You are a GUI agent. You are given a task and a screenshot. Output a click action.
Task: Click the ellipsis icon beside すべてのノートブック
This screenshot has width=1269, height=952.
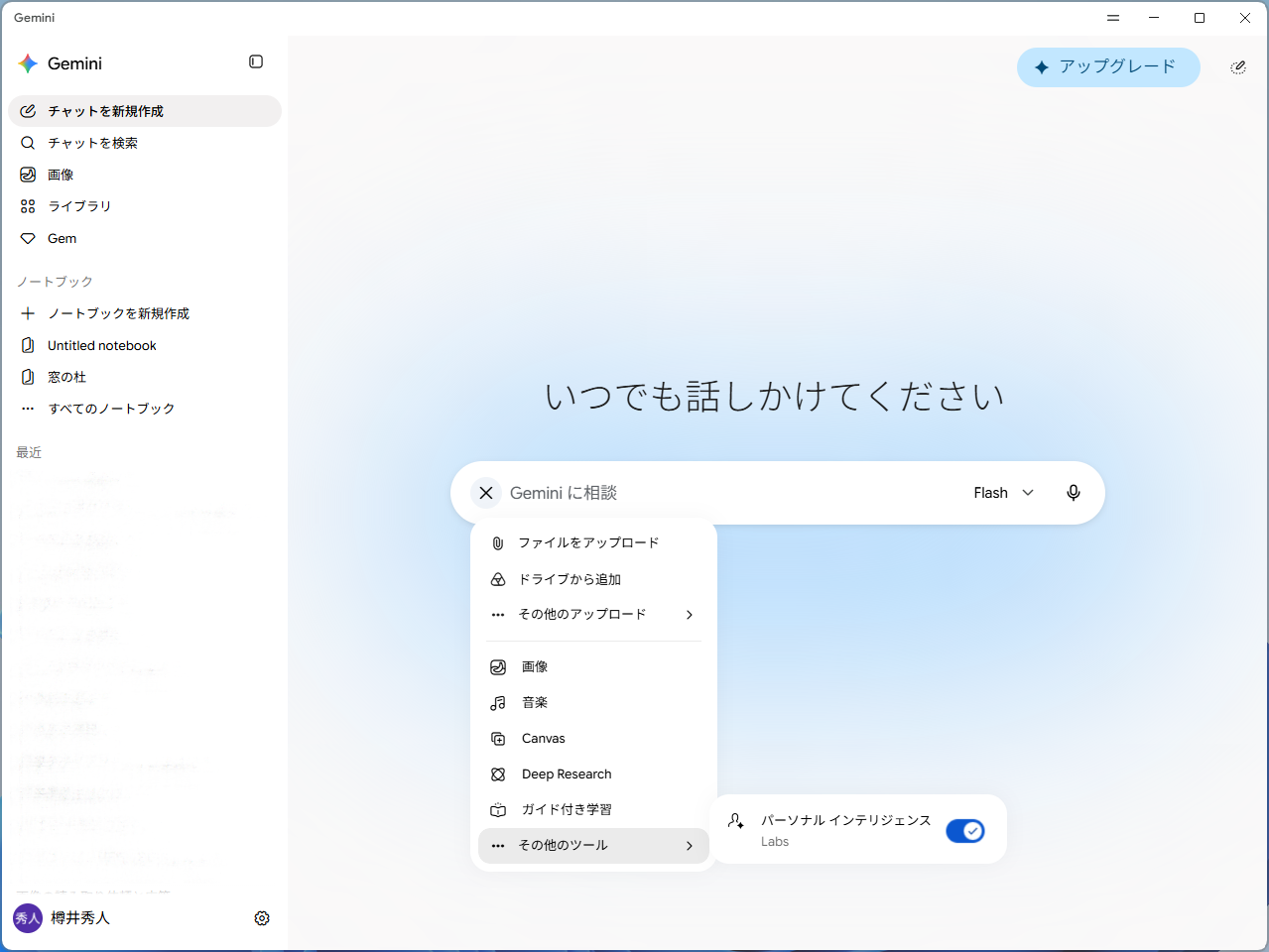(28, 409)
